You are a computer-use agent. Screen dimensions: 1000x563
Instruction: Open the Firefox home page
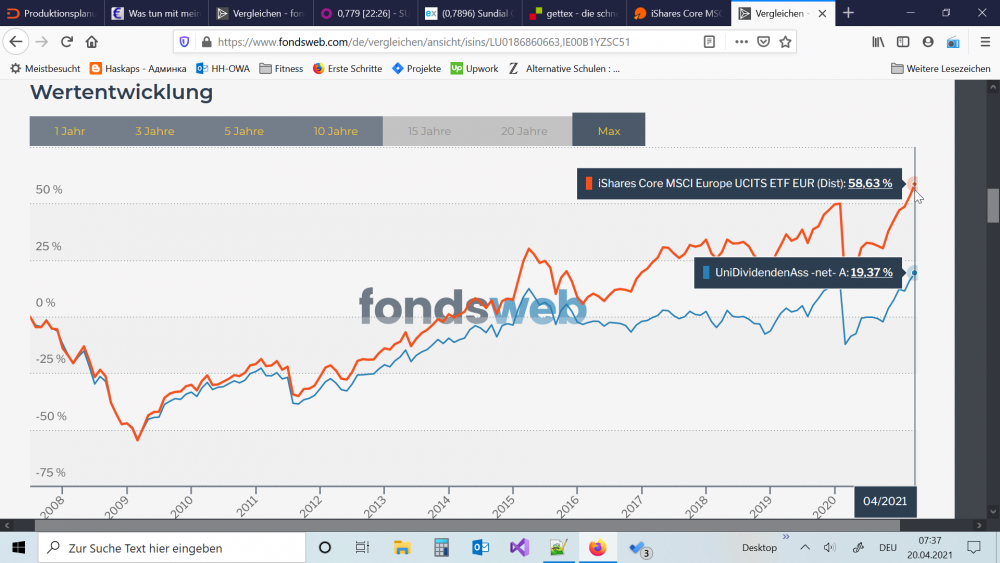tap(92, 42)
